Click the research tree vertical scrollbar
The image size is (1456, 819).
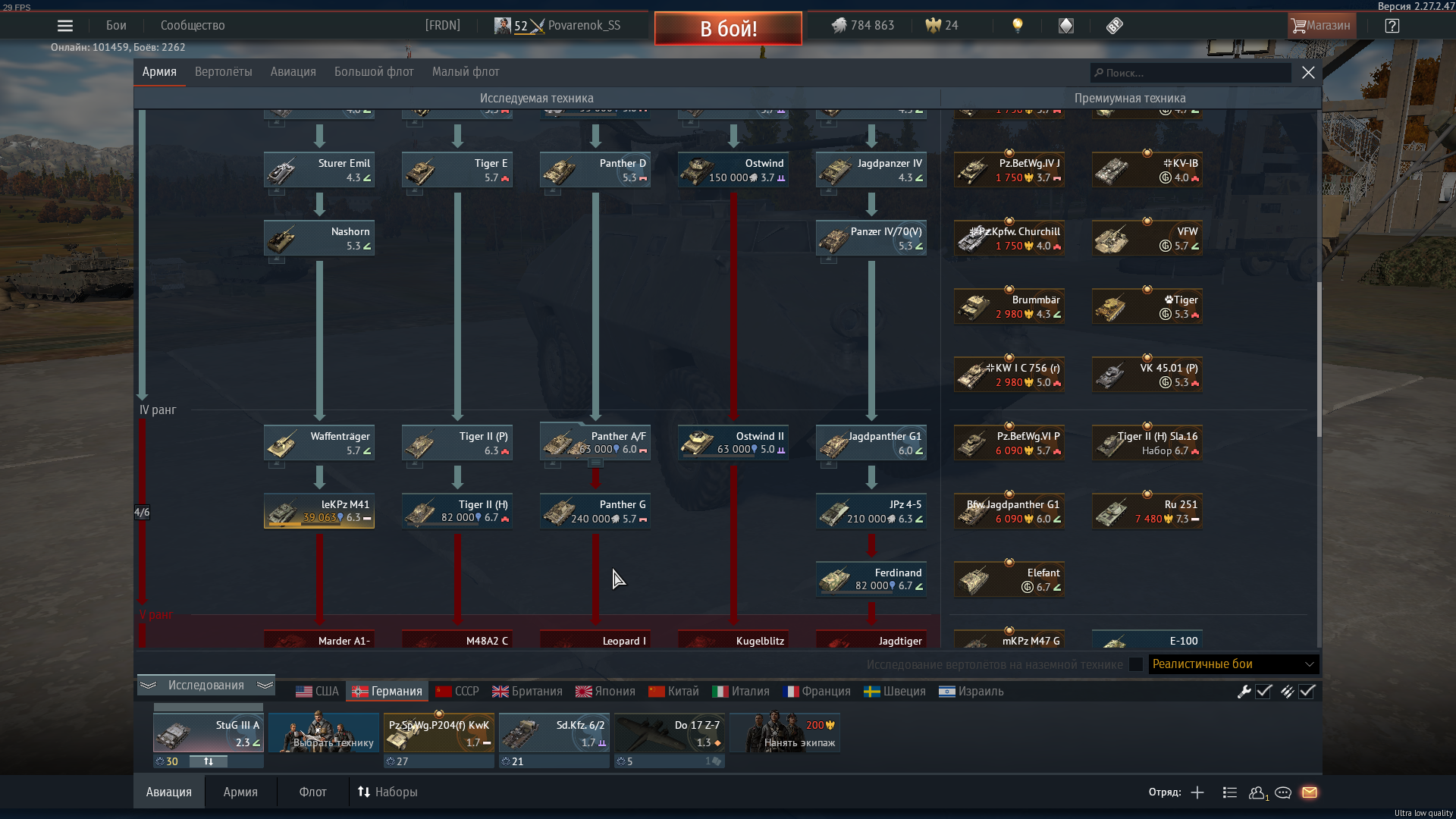[1319, 360]
